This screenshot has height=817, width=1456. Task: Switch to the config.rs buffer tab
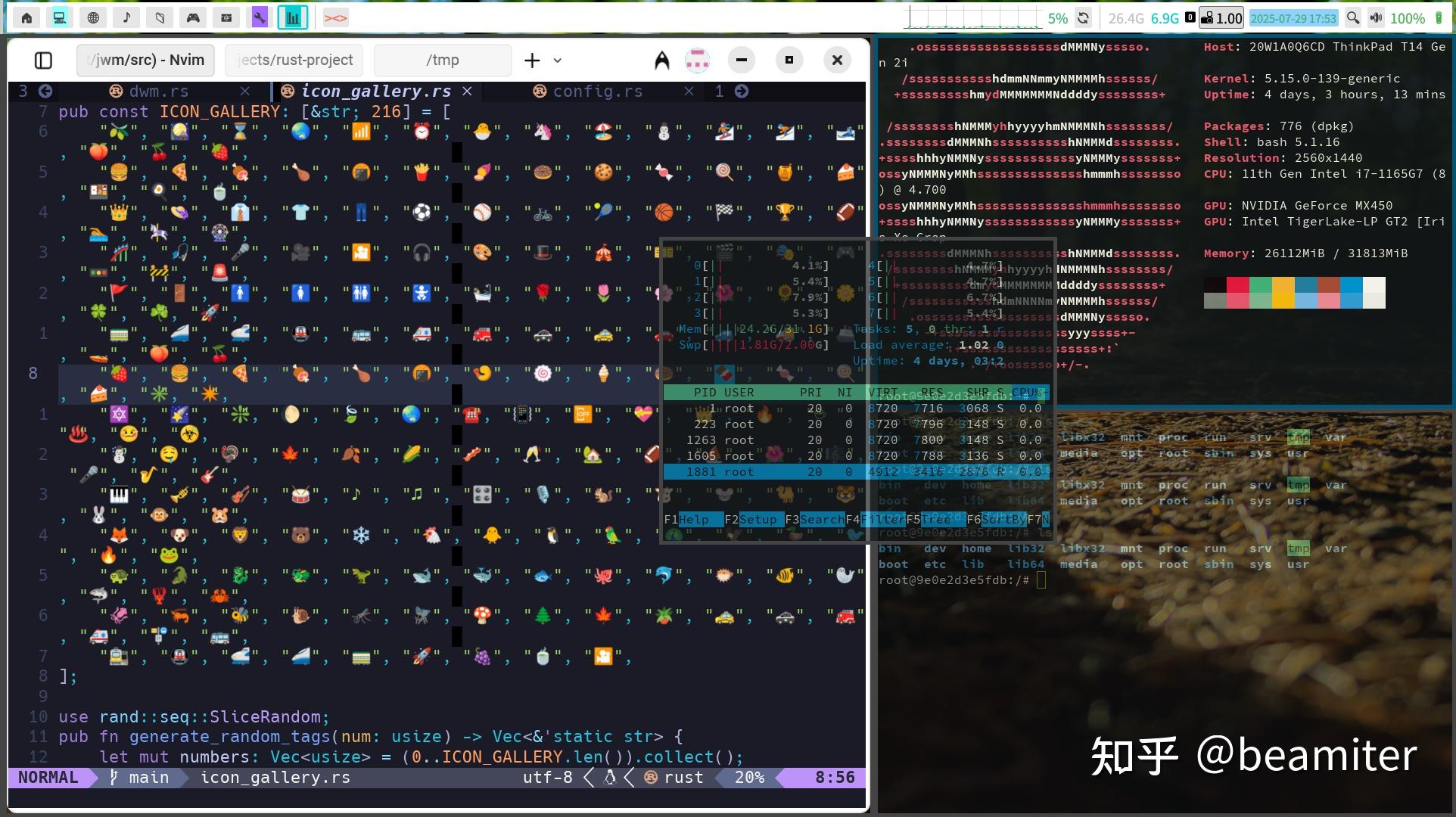point(597,91)
